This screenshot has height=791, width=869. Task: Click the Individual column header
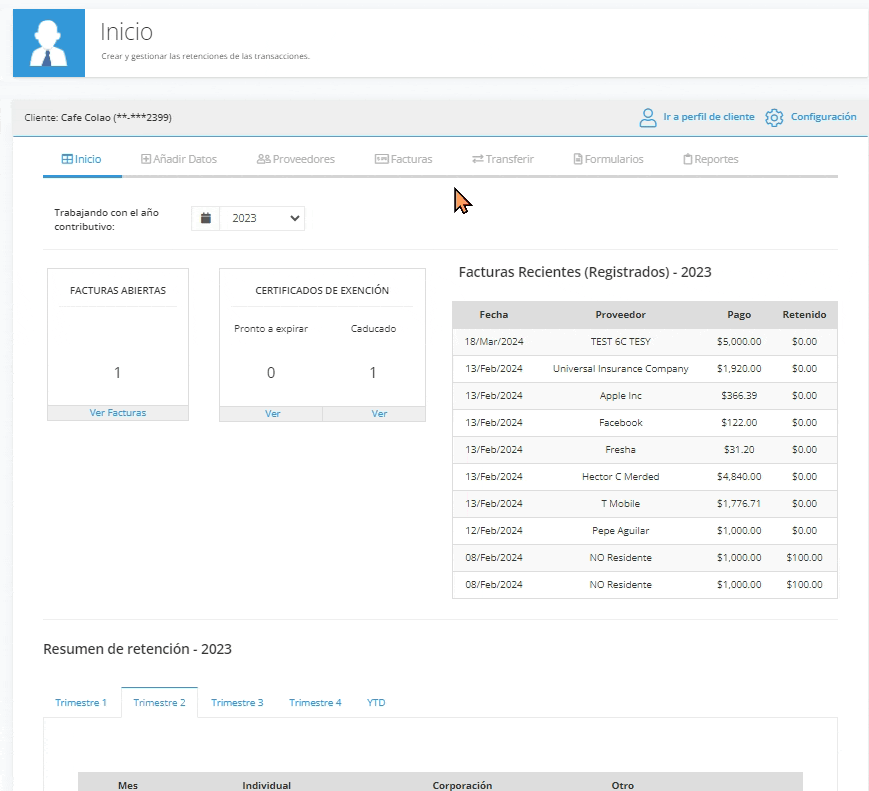(x=267, y=785)
